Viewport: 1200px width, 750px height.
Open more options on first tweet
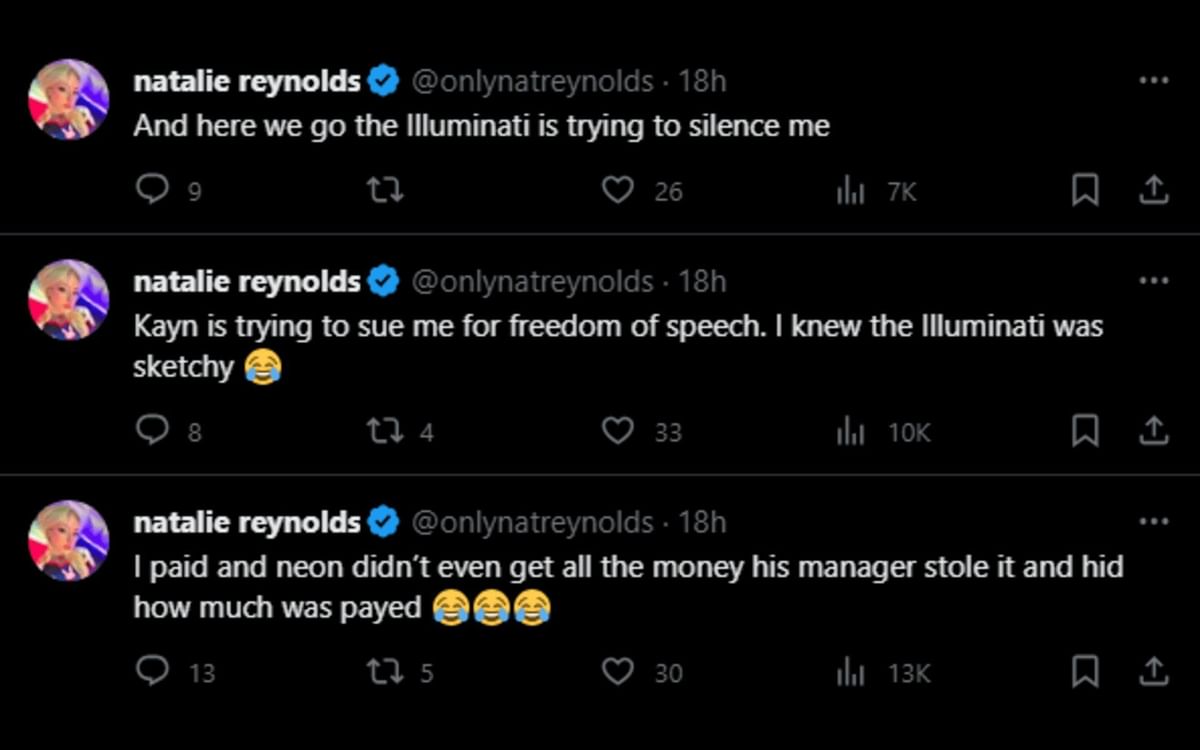coord(1153,81)
